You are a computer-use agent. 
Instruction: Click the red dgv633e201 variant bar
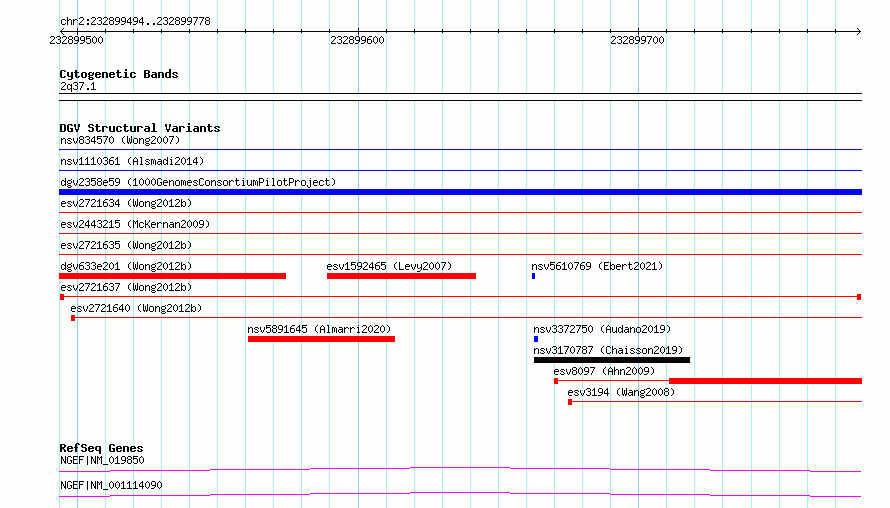(x=173, y=276)
